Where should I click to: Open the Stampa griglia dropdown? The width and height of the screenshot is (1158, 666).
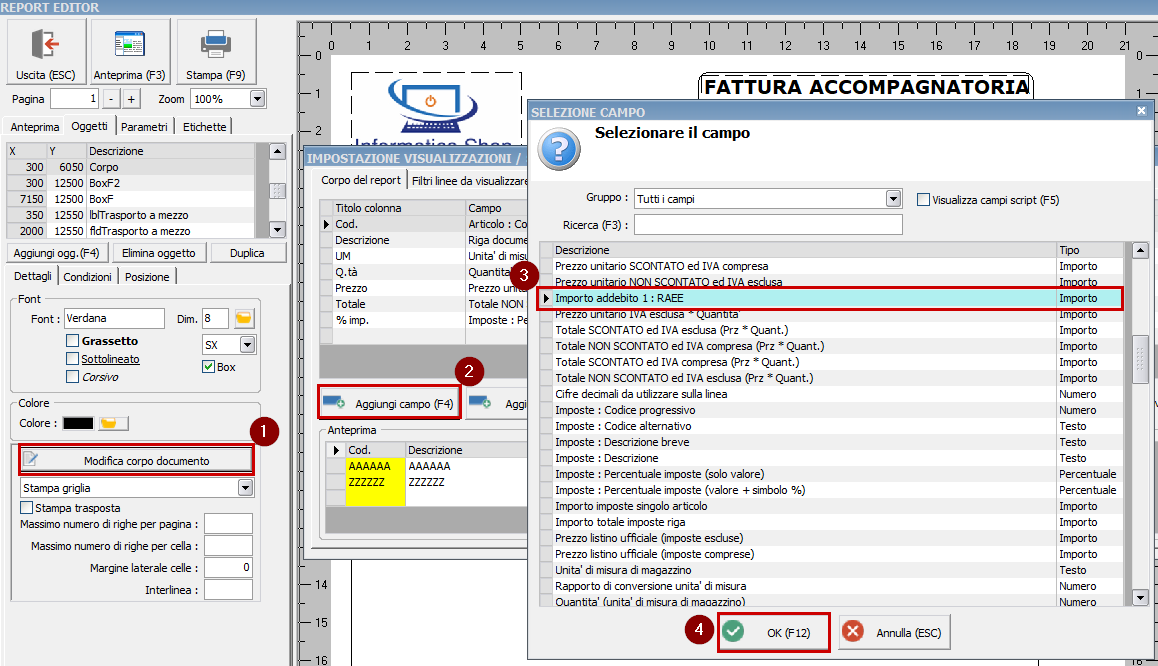(x=245, y=487)
